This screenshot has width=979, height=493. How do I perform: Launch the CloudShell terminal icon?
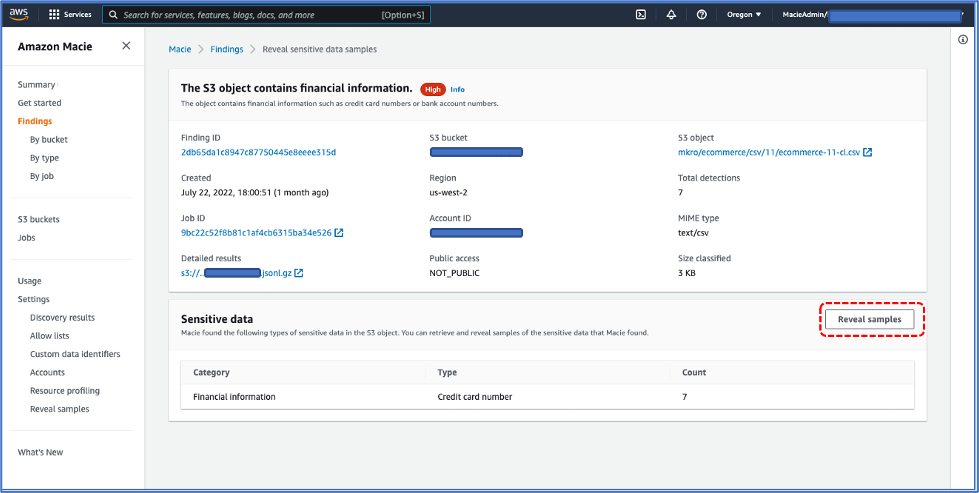coord(641,14)
